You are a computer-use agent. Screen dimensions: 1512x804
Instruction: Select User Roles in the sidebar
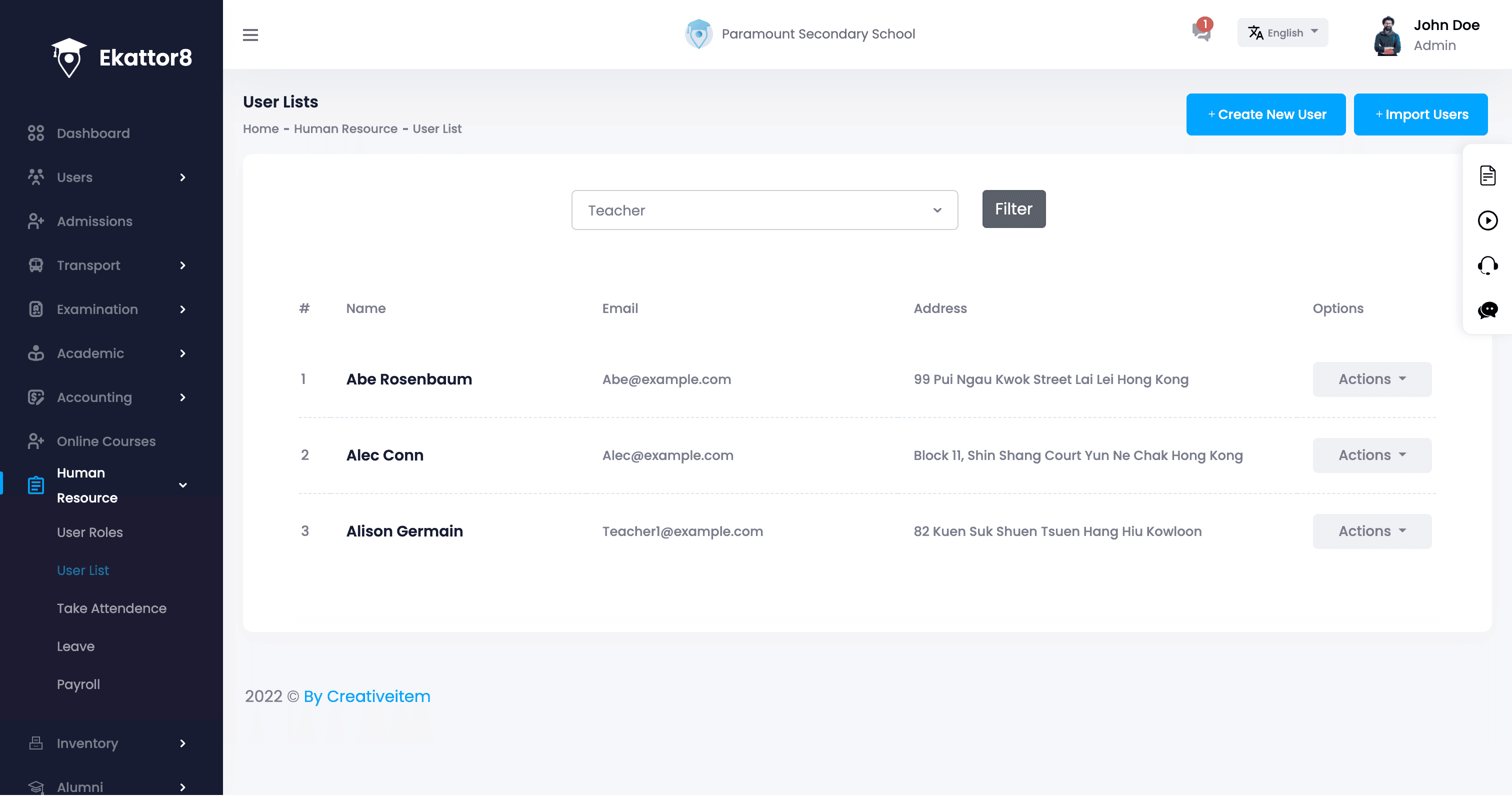(x=90, y=532)
